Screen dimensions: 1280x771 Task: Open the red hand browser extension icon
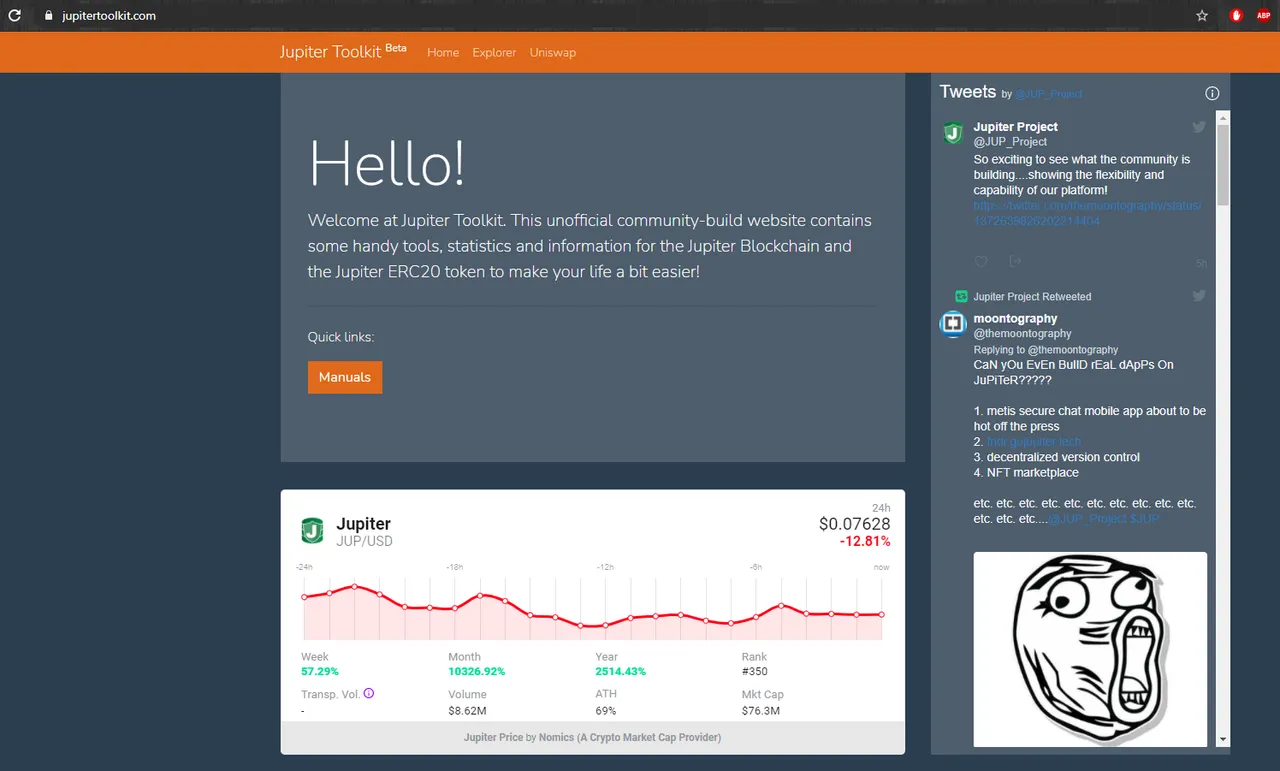pyautogui.click(x=1236, y=16)
